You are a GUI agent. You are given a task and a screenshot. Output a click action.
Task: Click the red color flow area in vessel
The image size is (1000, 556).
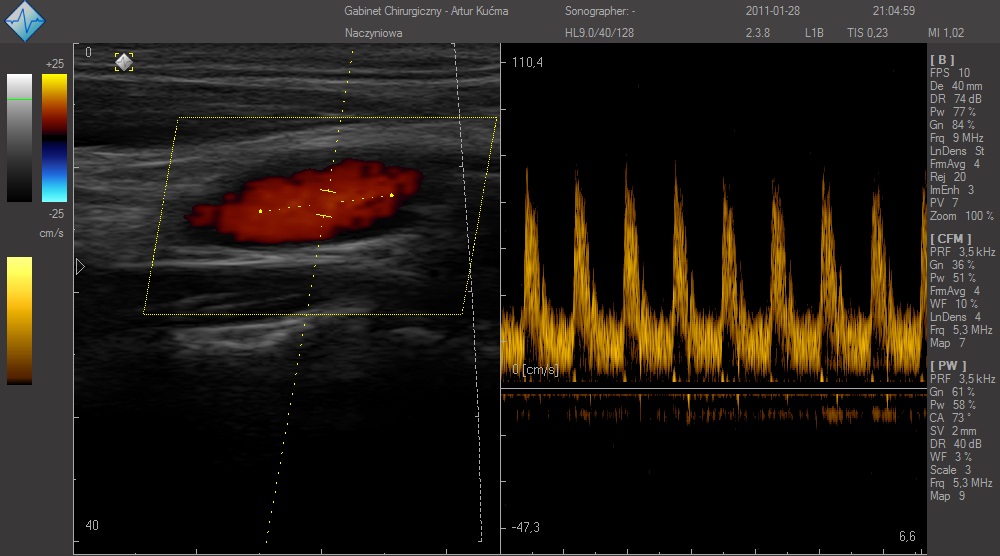[x=305, y=202]
